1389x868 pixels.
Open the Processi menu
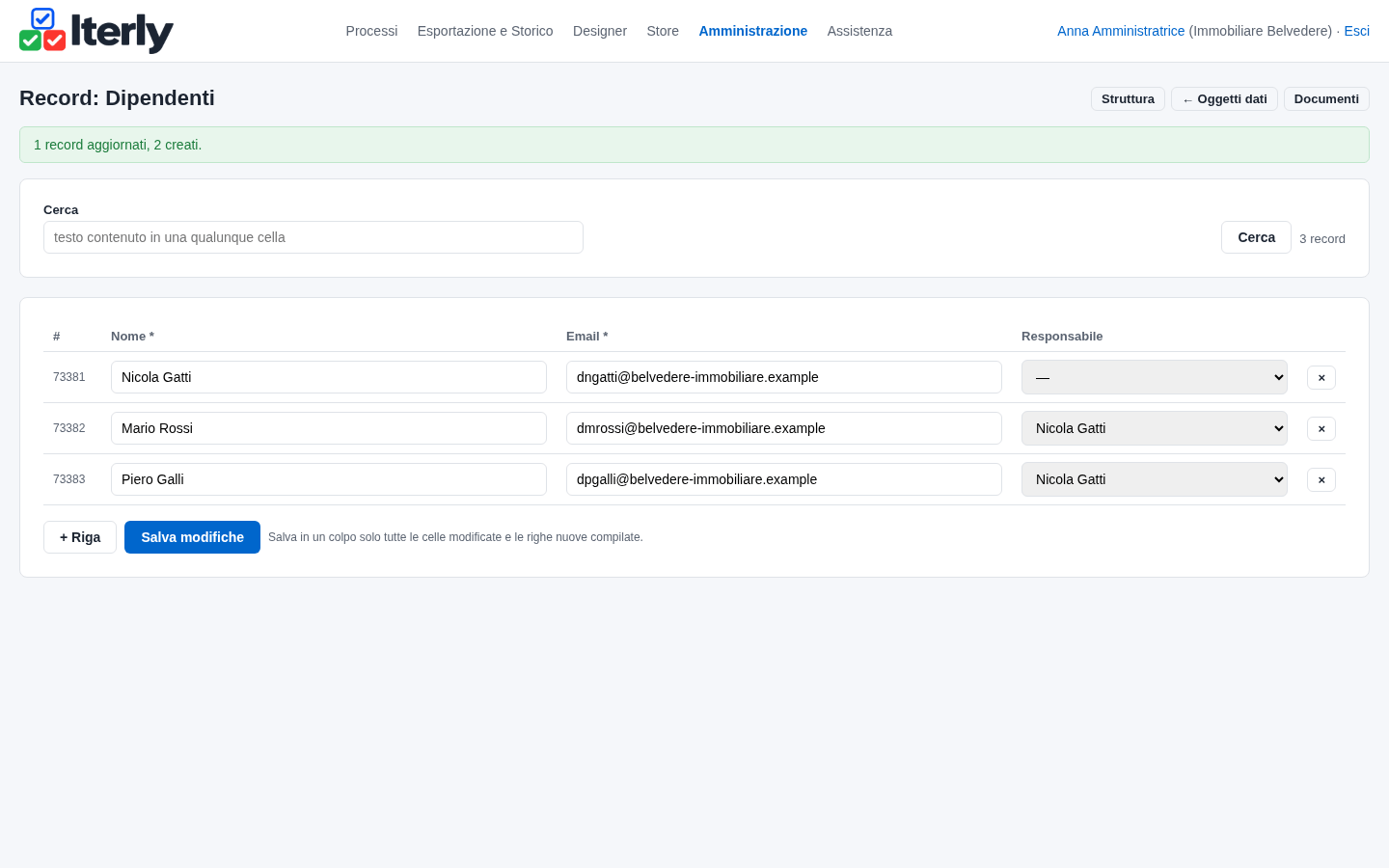click(371, 31)
